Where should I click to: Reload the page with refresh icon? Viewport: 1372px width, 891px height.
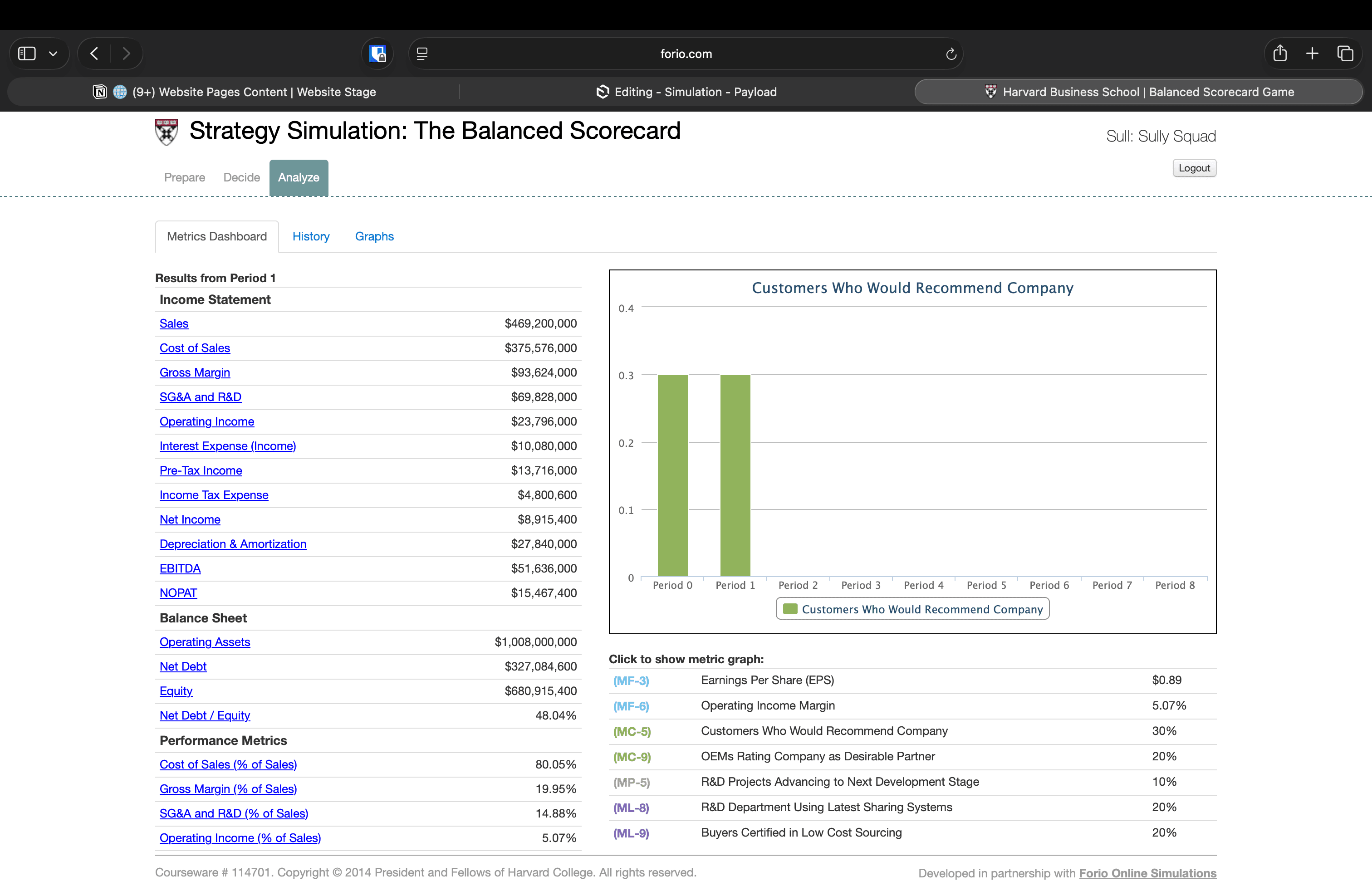(951, 54)
